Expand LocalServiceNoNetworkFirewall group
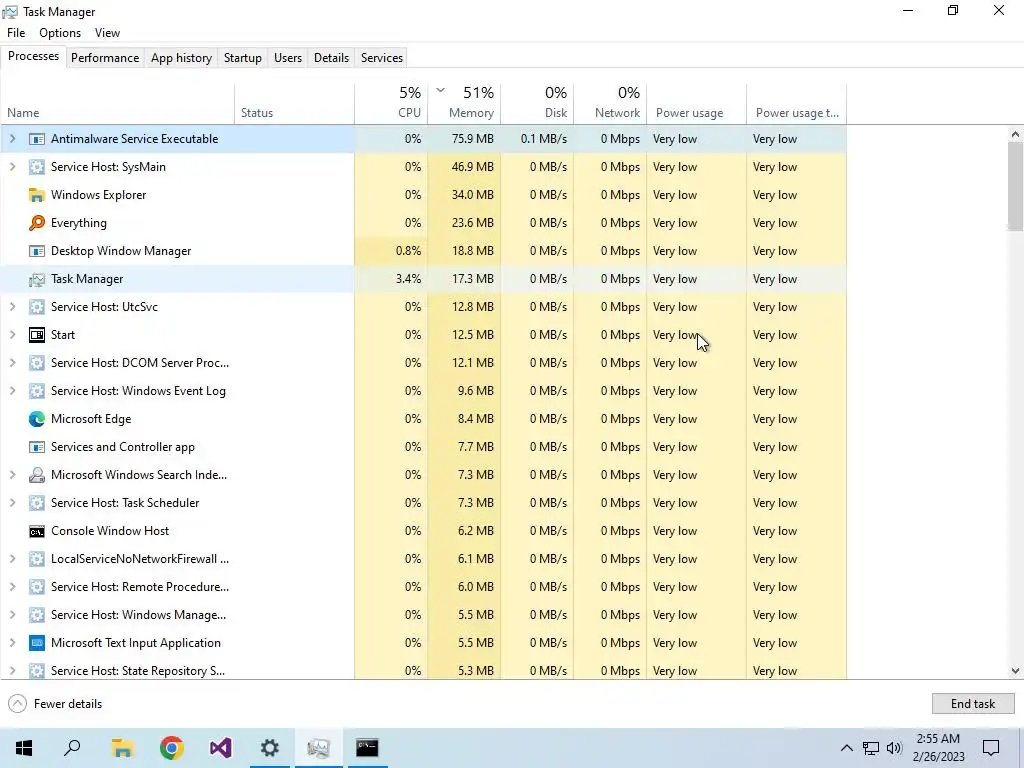This screenshot has width=1024, height=768. tap(12, 559)
